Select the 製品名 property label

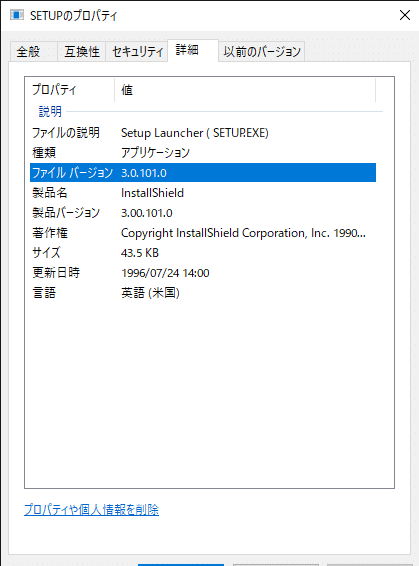tap(49, 193)
